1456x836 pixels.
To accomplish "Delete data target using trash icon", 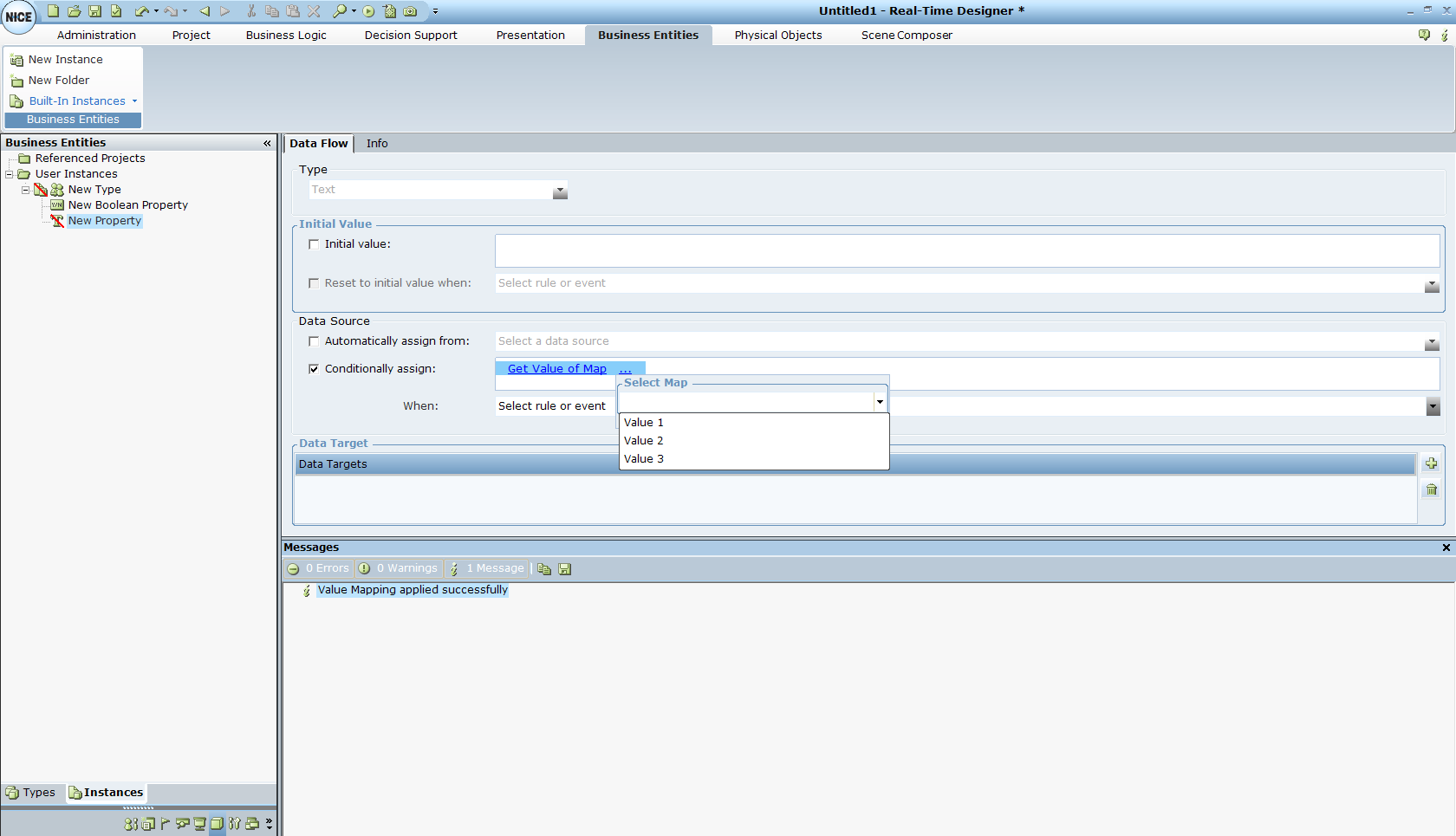I will point(1431,490).
